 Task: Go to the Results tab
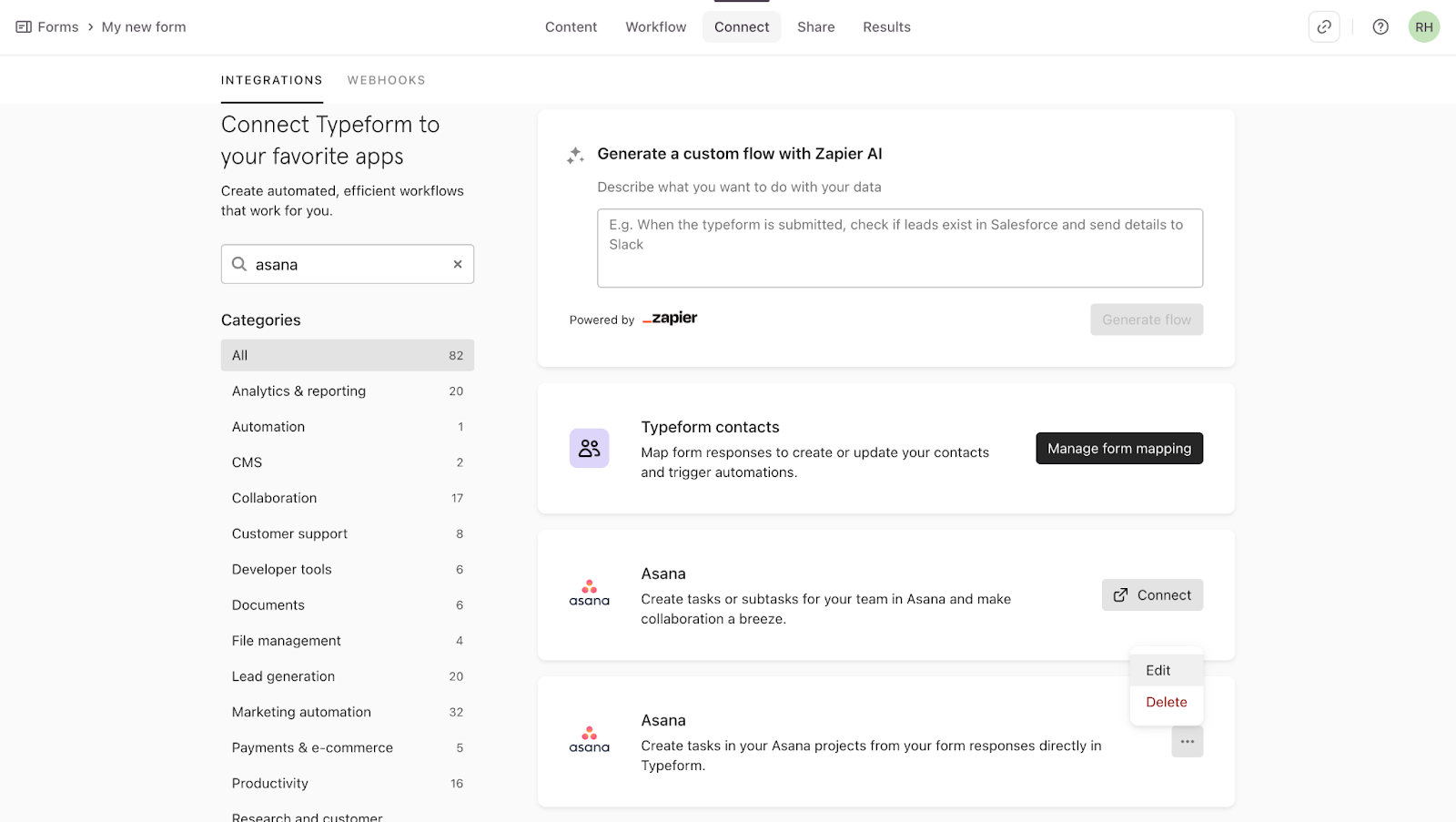point(886,27)
